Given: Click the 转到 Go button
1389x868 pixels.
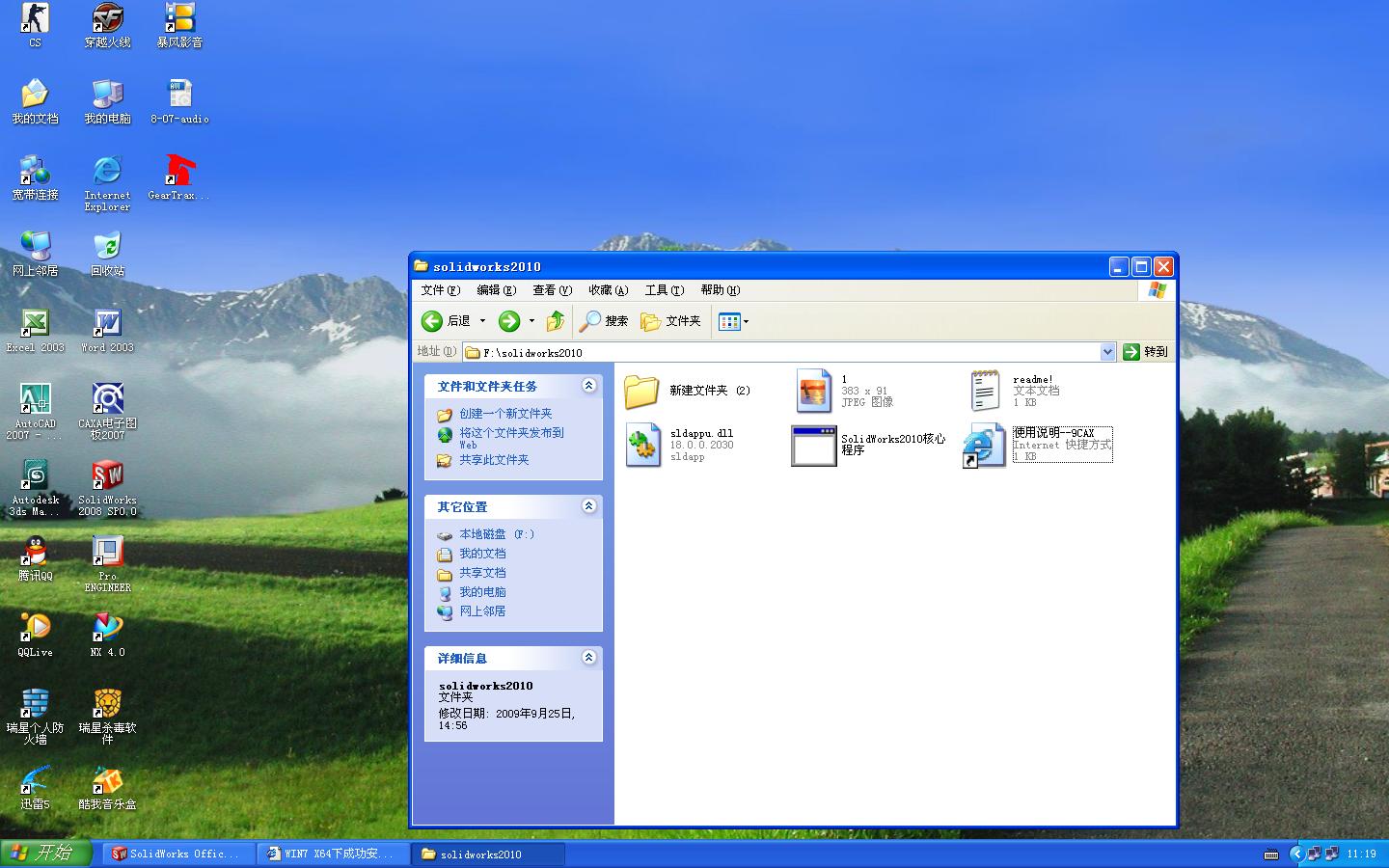Looking at the screenshot, I should [x=1146, y=352].
